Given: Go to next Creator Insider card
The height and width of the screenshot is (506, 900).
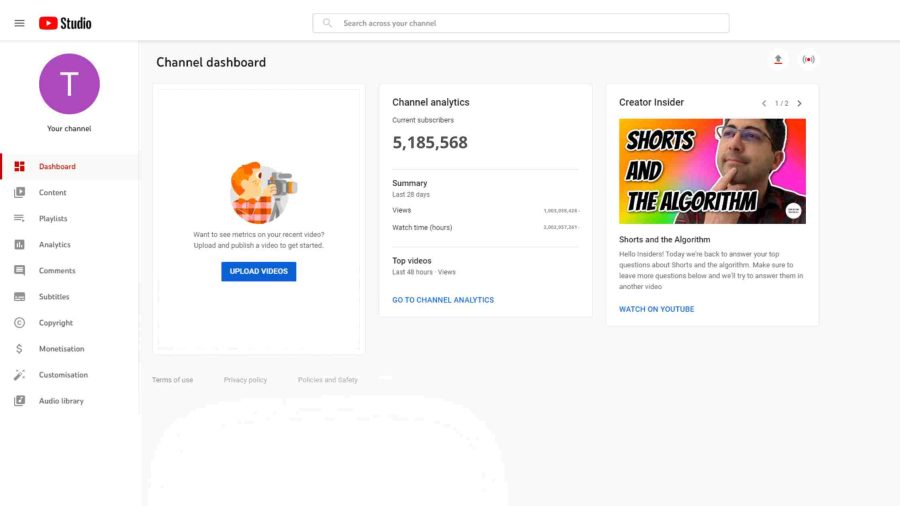Looking at the screenshot, I should 799,103.
